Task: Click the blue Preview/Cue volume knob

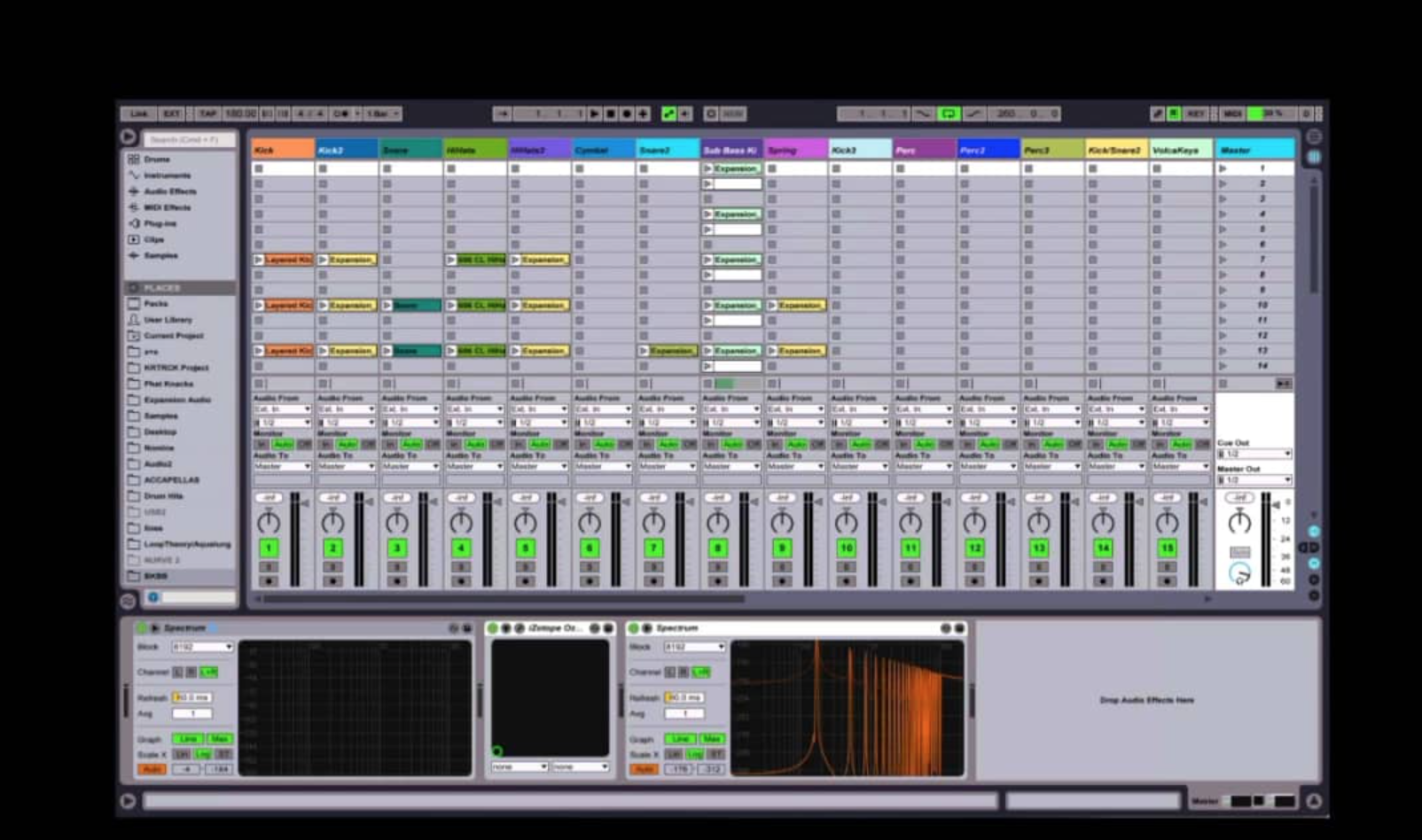Action: click(1239, 573)
